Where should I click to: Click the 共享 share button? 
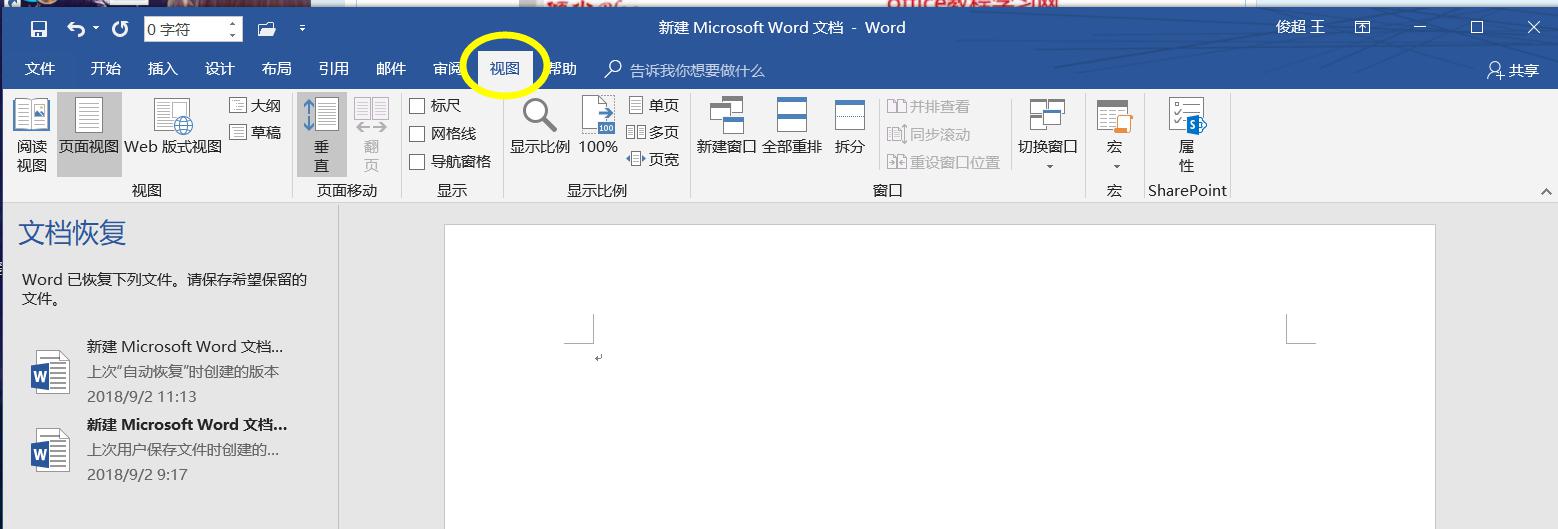1512,70
